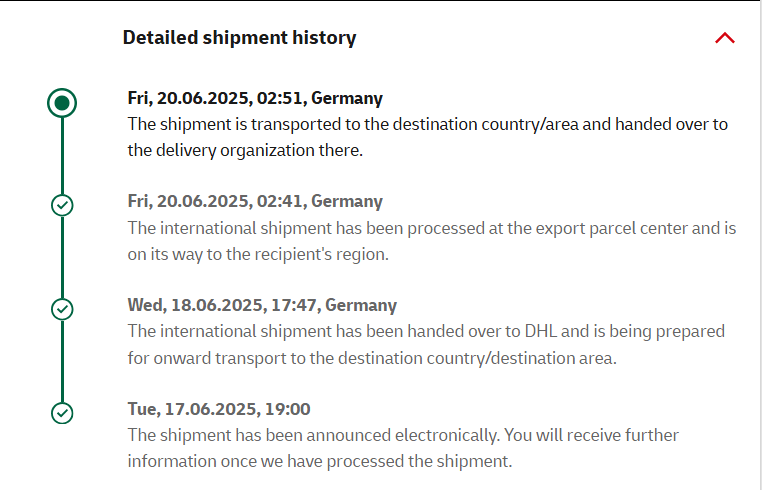Click timeline line between 02:51 and 02:41 markers
The height and width of the screenshot is (490, 762).
click(x=62, y=156)
